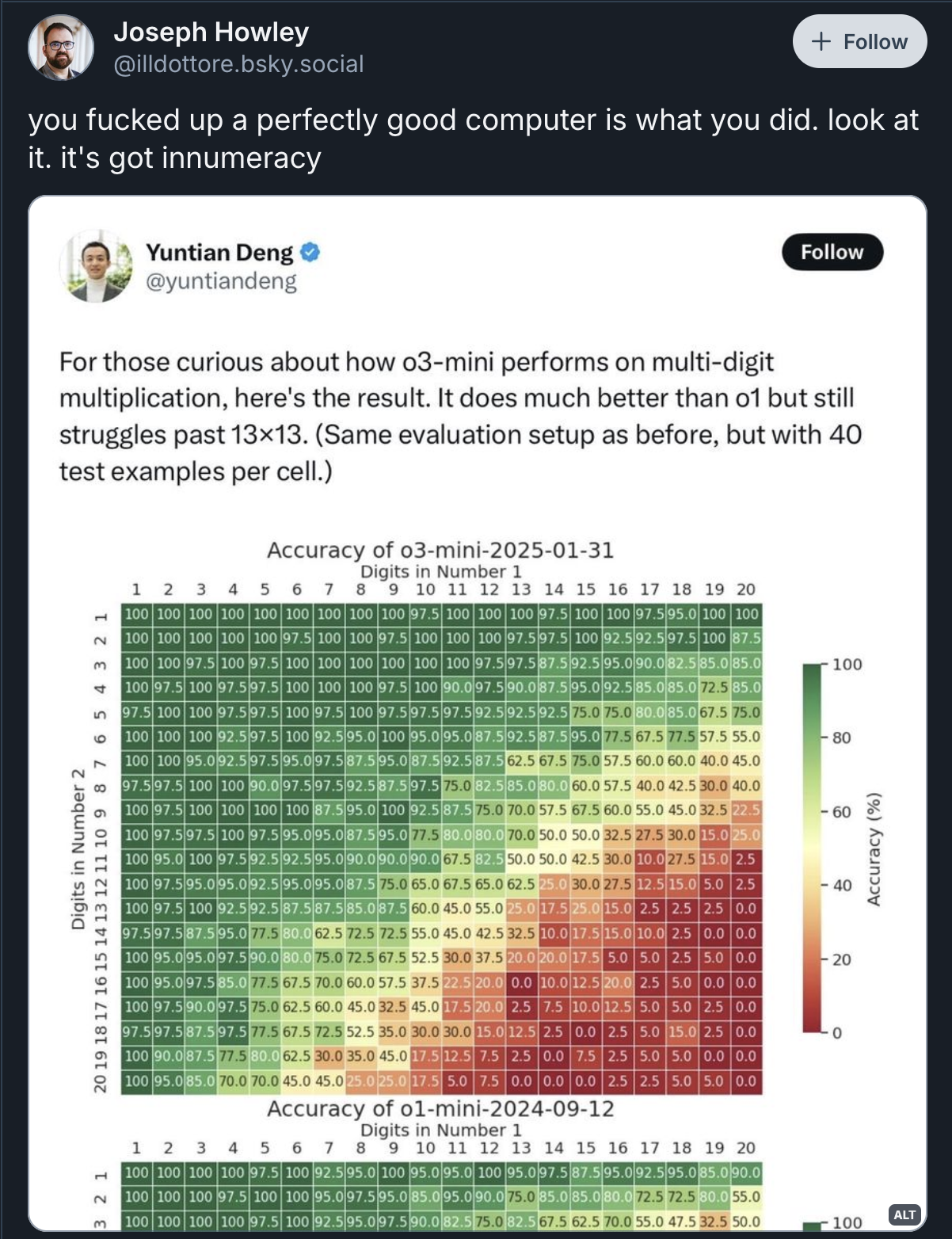
Task: Click the accuracy color scale bar
Action: pos(812,848)
